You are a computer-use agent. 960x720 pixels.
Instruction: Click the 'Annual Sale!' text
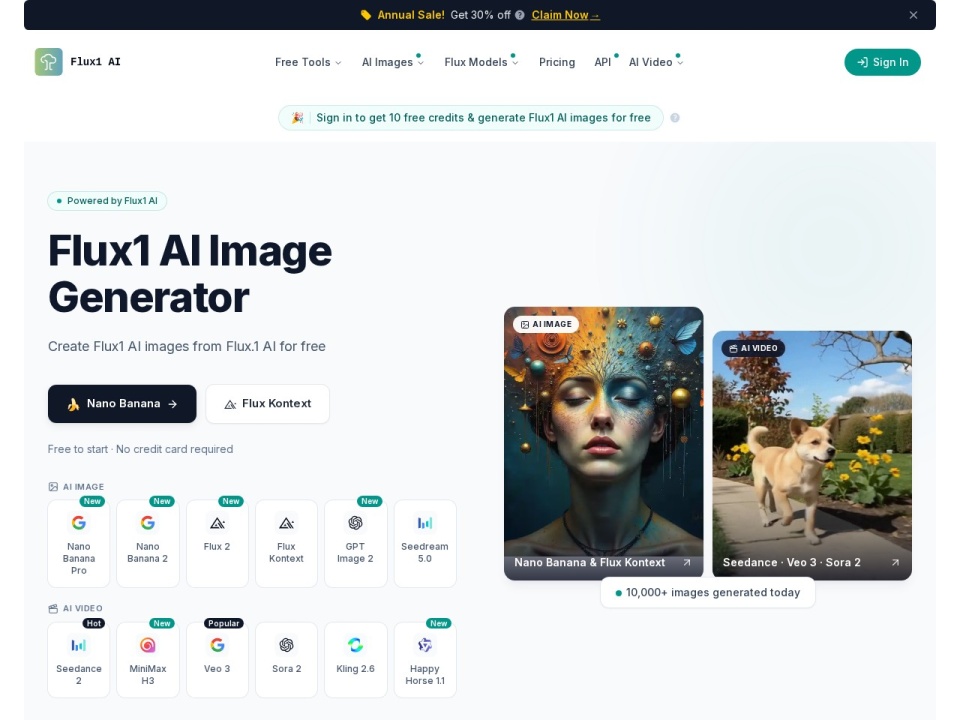411,15
